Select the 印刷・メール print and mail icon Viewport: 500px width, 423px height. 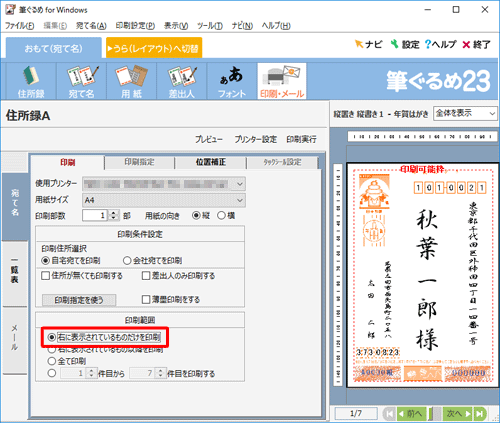282,81
